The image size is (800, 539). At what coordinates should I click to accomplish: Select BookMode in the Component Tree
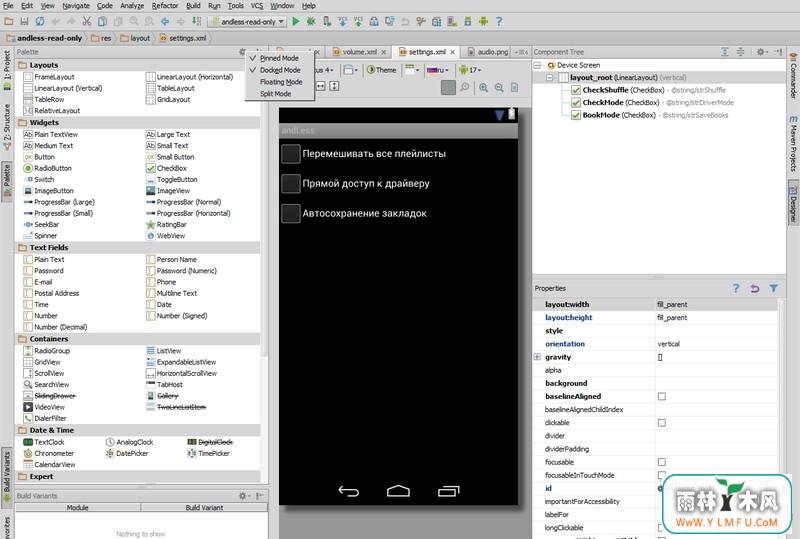[x=649, y=115]
